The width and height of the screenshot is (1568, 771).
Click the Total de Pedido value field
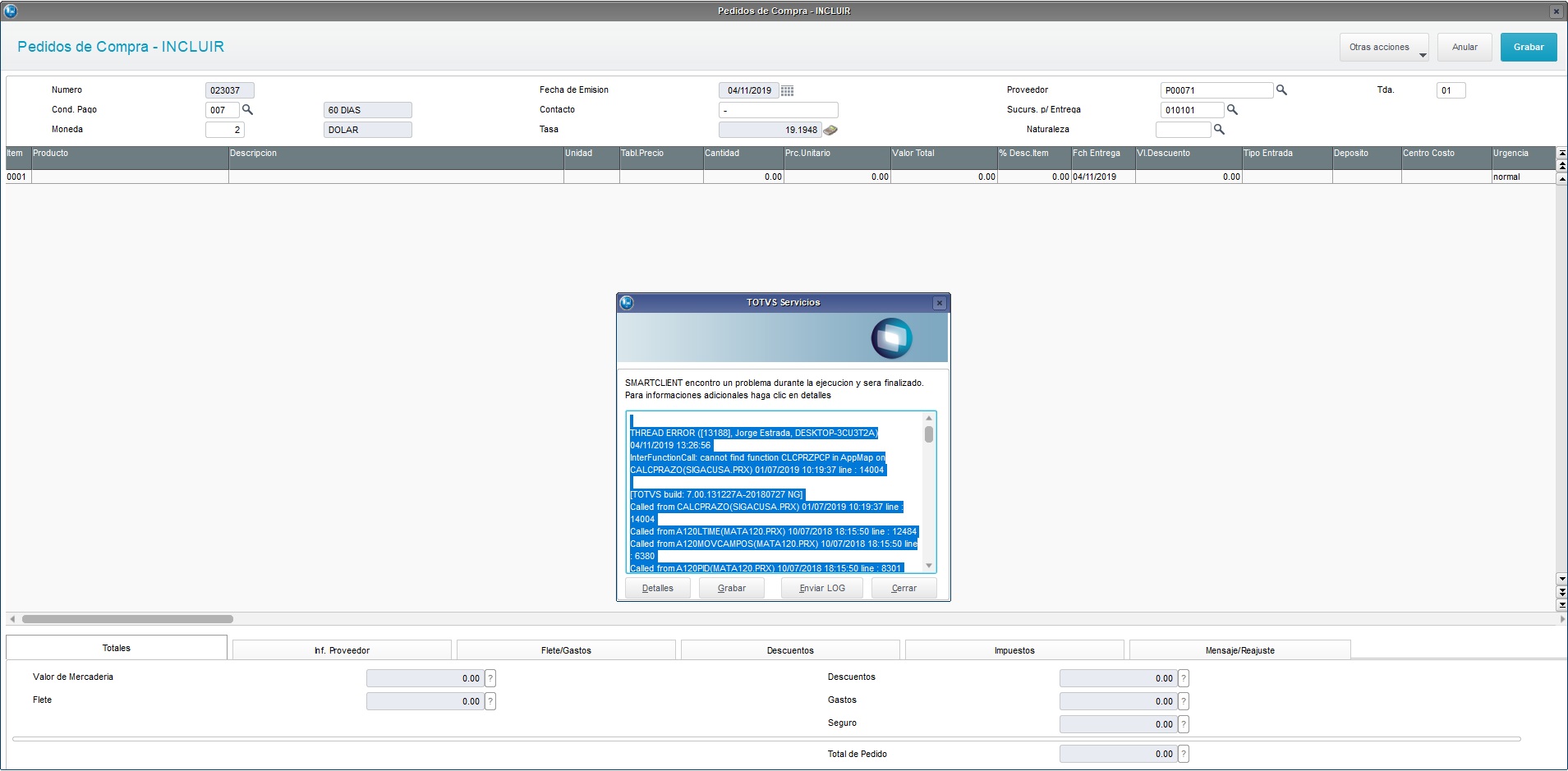1118,754
